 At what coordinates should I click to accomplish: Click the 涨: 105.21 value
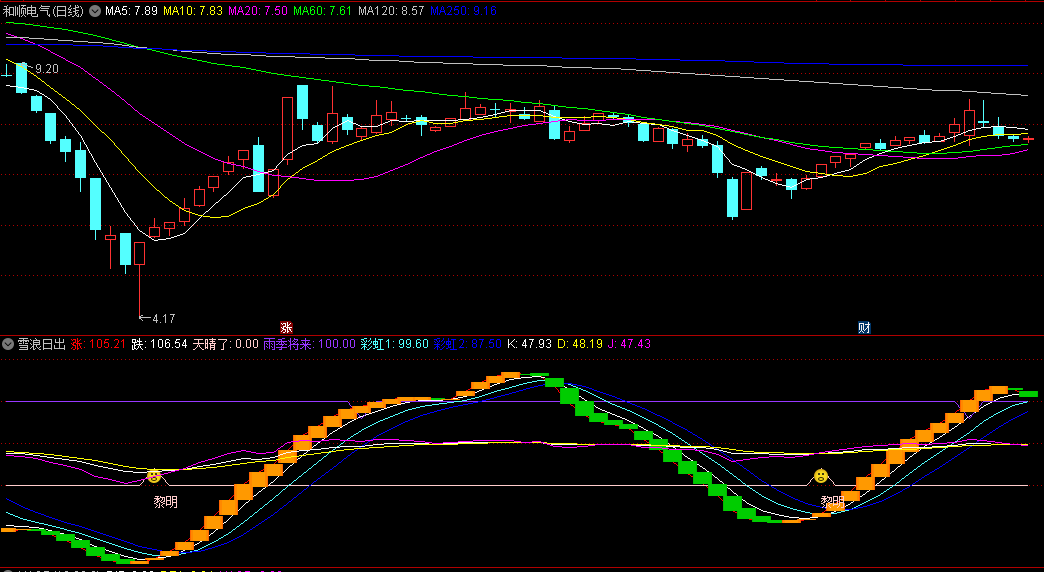pyautogui.click(x=98, y=344)
